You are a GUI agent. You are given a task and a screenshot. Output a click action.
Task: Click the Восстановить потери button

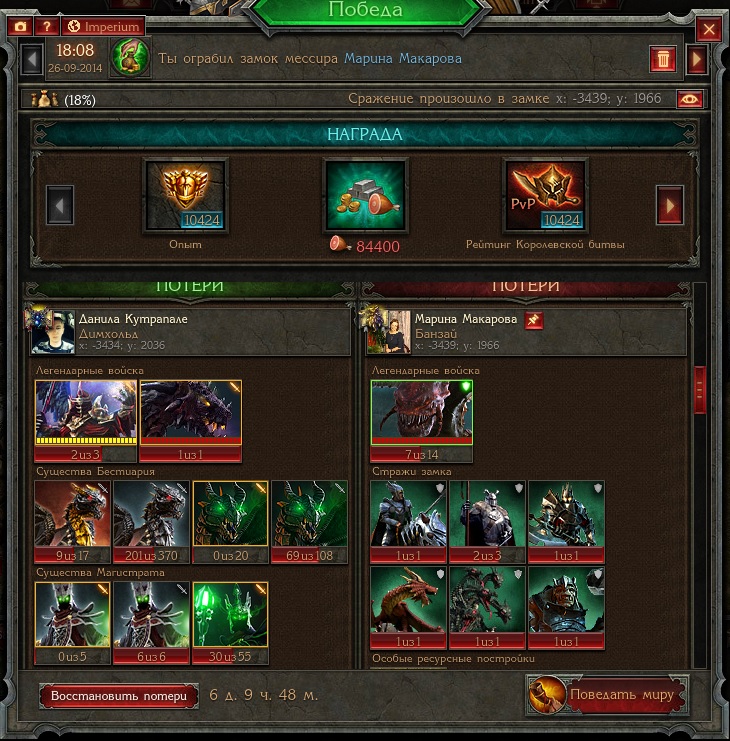(x=119, y=696)
